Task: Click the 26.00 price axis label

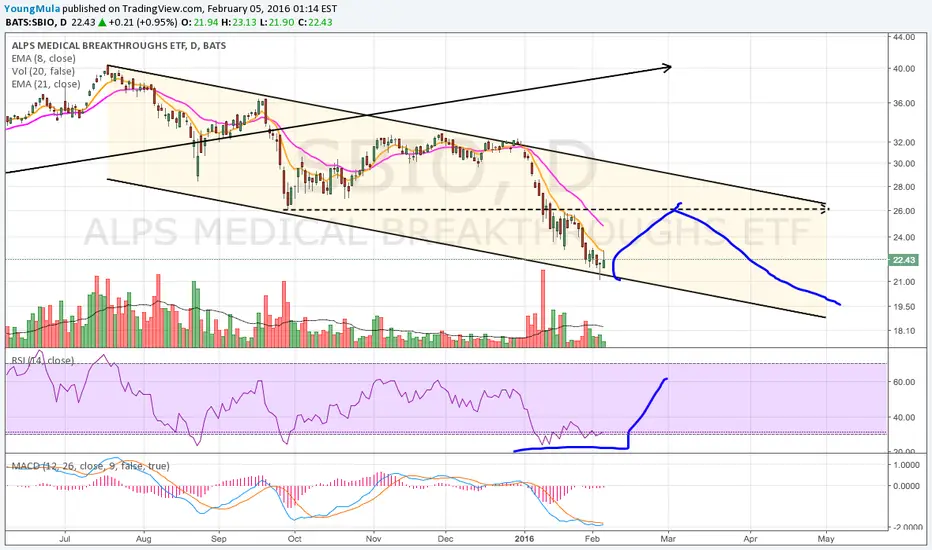Action: point(903,211)
